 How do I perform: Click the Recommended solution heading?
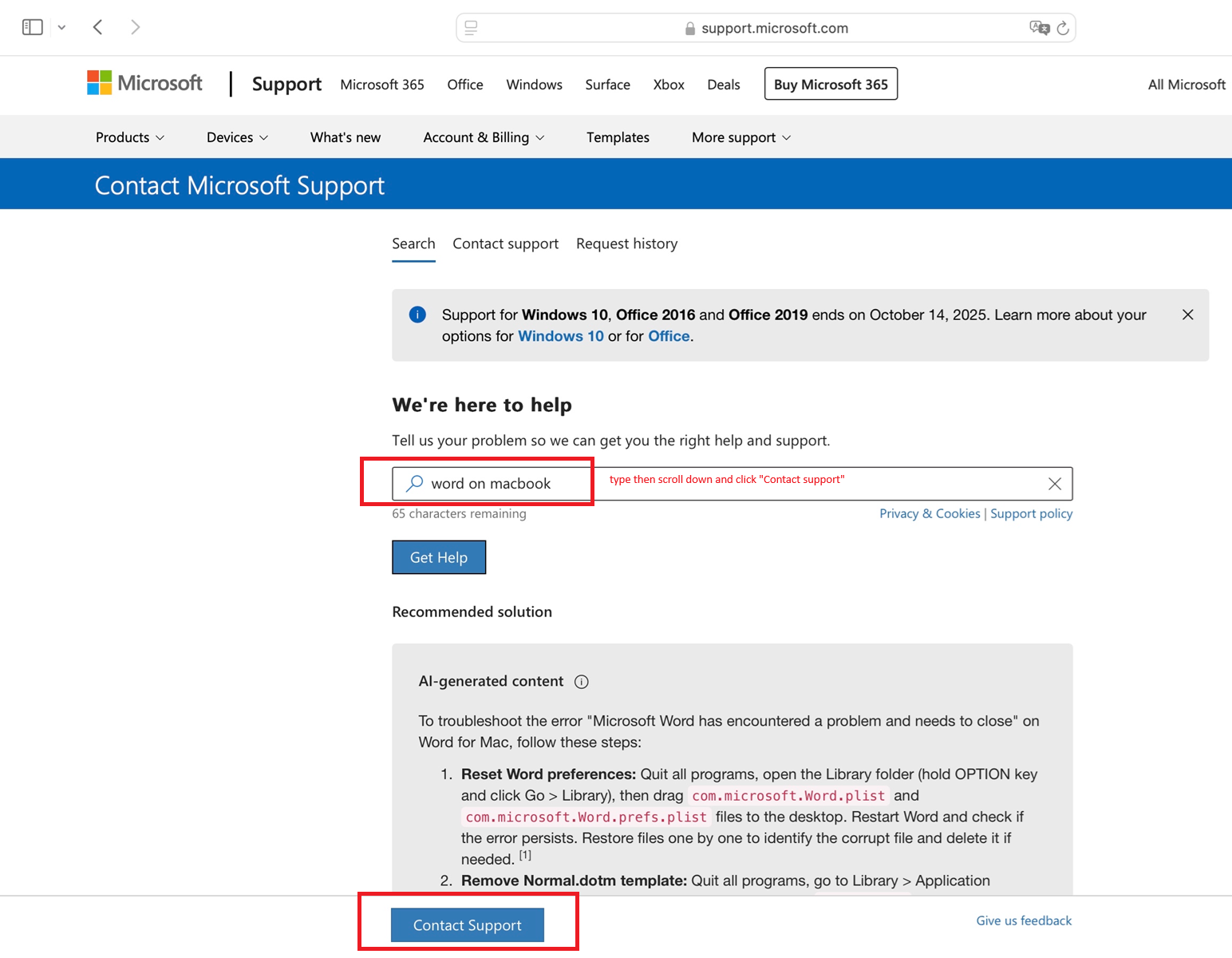click(472, 612)
